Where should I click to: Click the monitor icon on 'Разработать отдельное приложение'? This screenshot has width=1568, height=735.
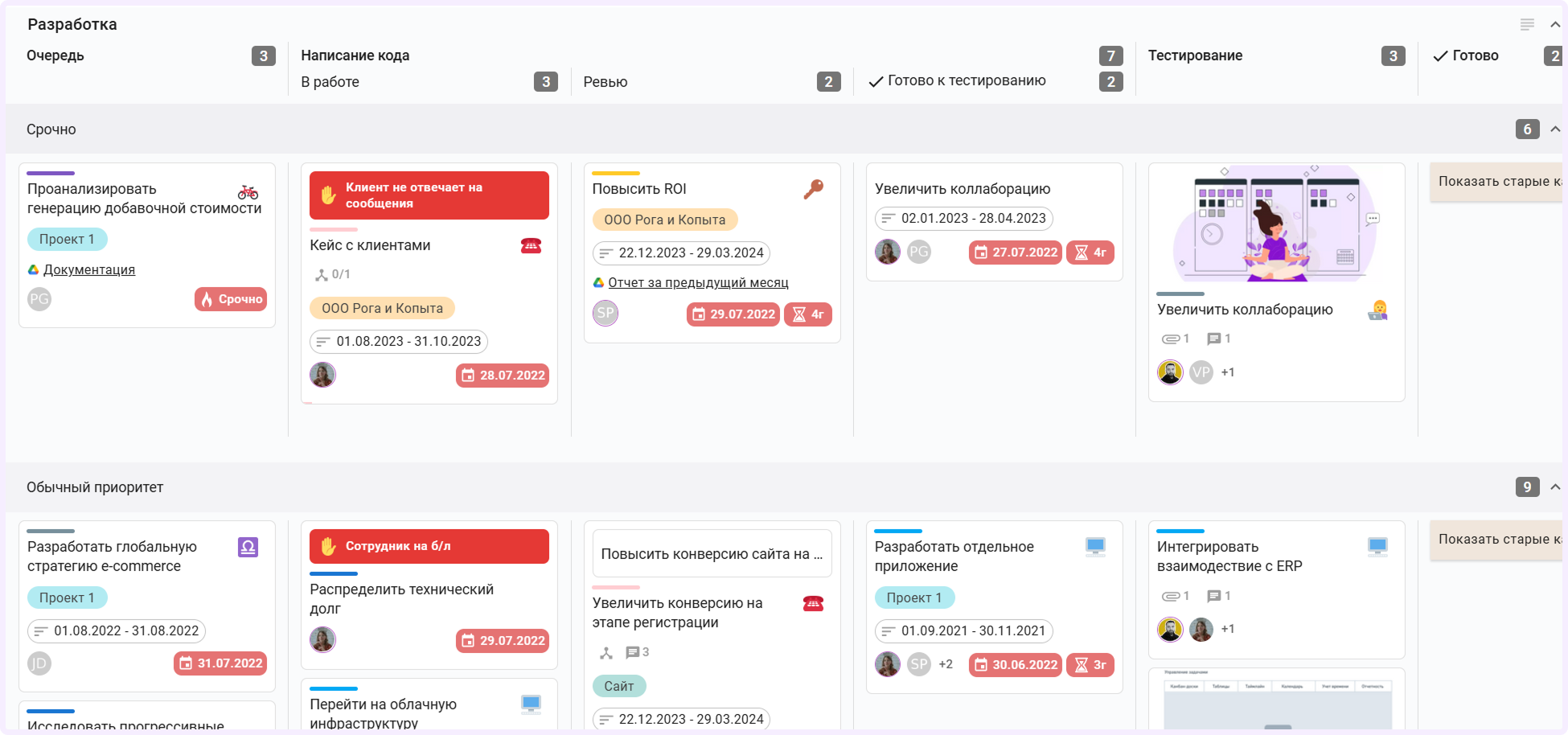tap(1094, 545)
